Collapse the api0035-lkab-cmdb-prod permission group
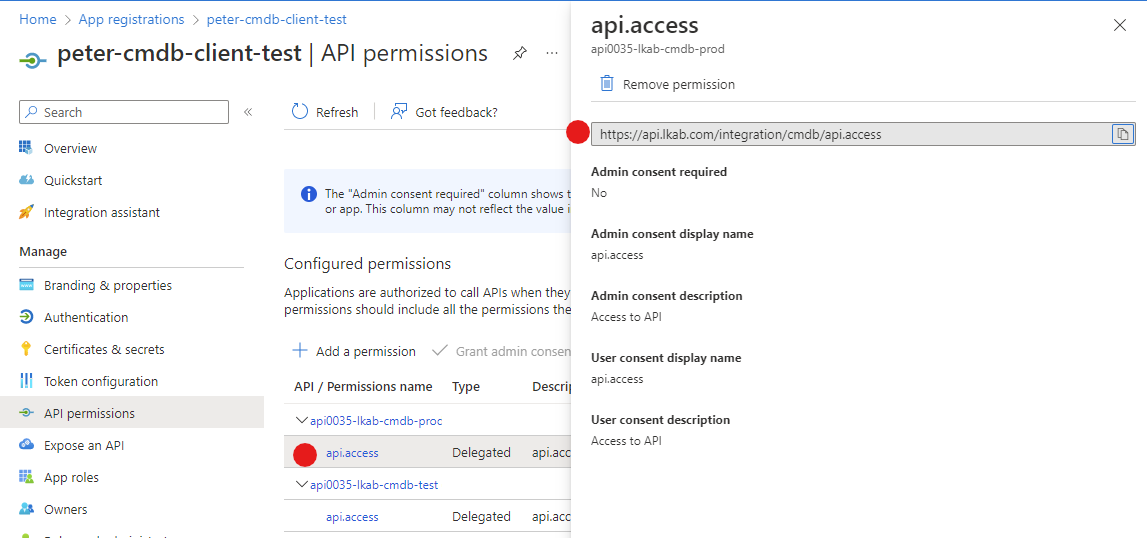 tap(302, 421)
